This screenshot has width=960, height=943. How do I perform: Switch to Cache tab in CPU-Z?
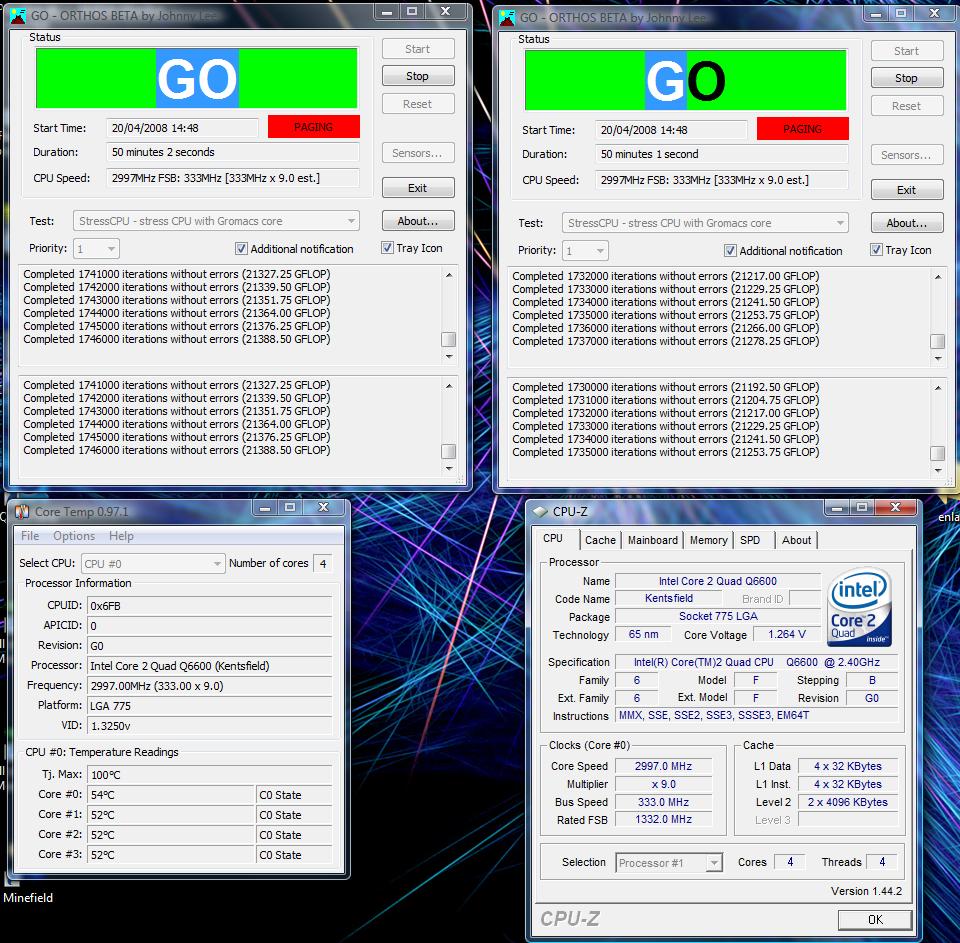pos(600,540)
